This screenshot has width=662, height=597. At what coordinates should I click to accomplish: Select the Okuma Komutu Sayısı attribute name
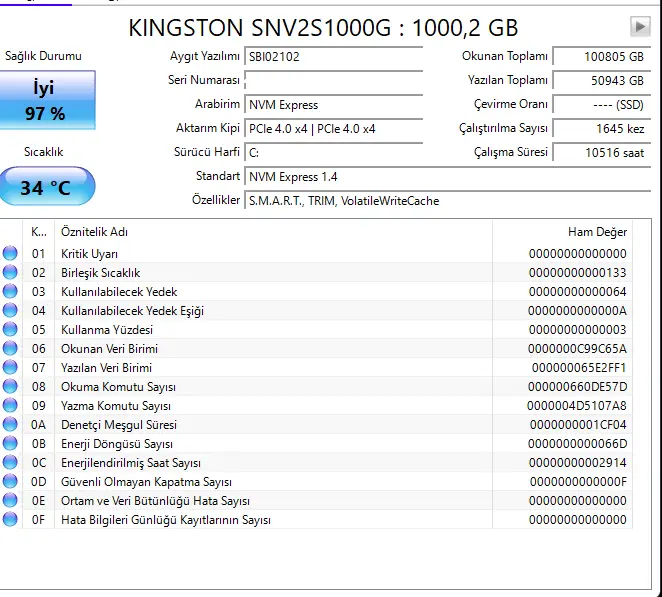point(118,387)
